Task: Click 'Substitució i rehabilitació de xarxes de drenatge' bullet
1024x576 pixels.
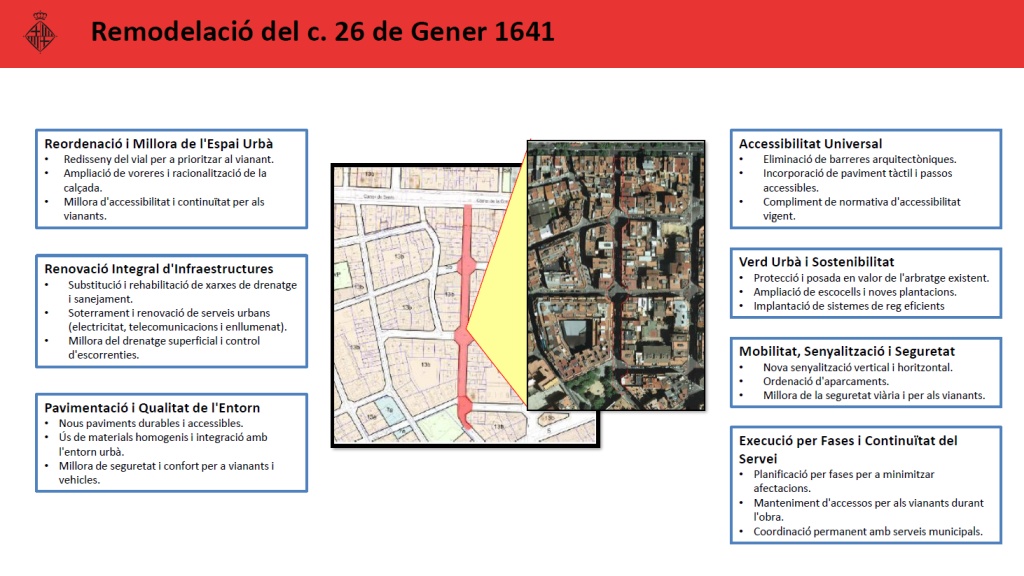Action: [x=182, y=292]
